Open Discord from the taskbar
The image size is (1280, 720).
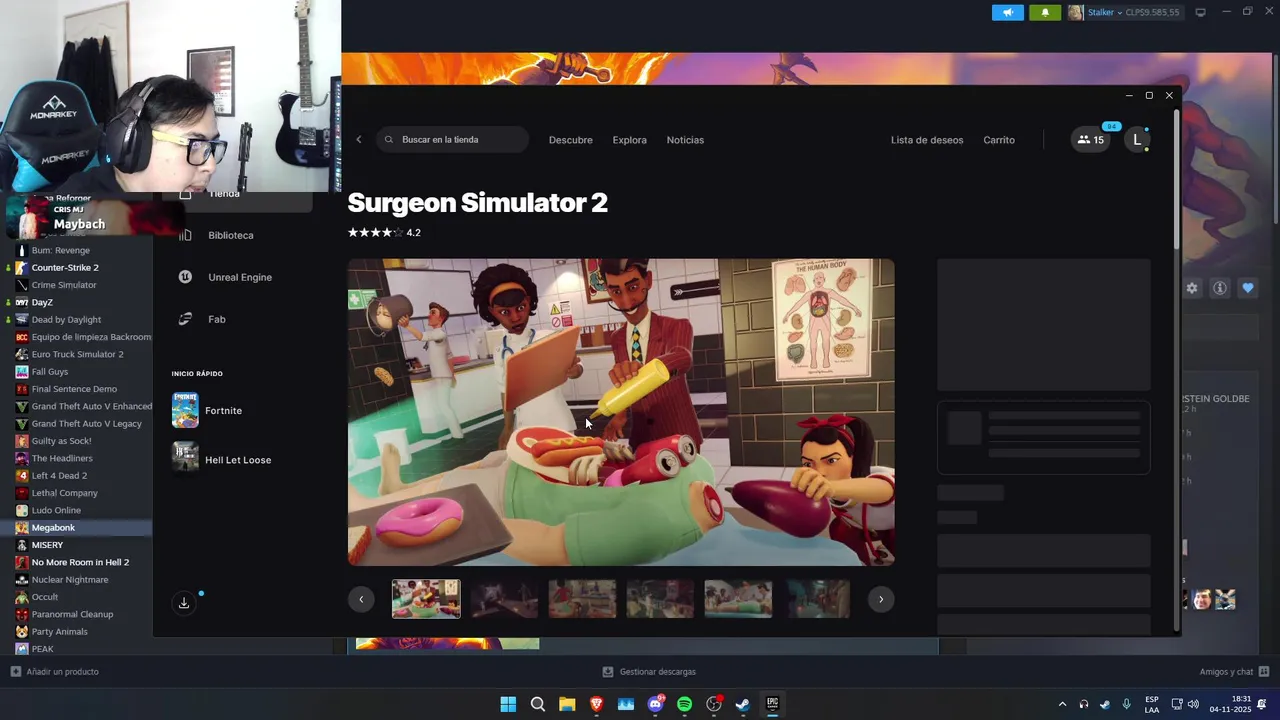655,704
